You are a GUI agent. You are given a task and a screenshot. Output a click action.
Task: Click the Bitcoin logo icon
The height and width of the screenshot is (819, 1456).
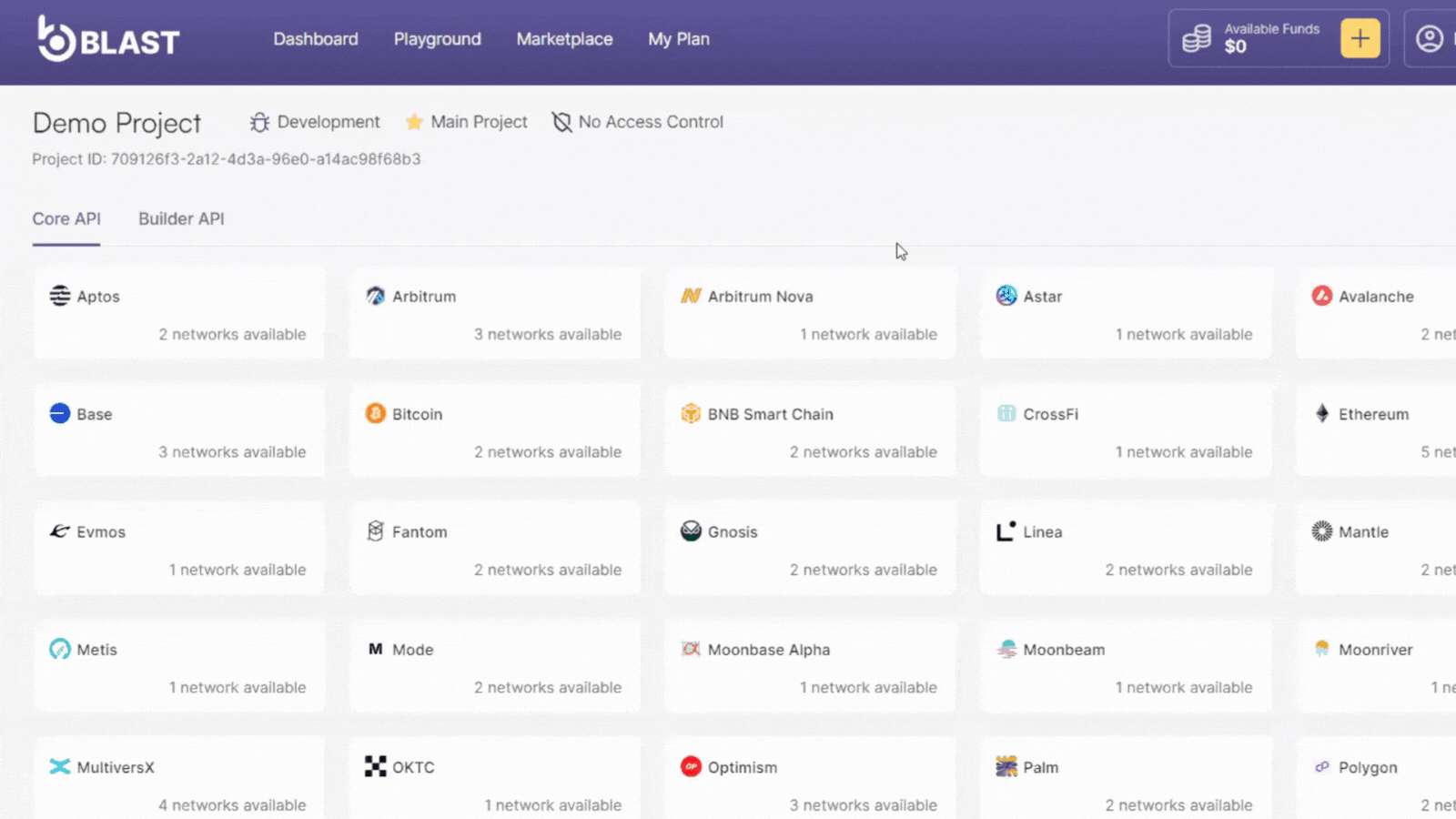tap(375, 413)
